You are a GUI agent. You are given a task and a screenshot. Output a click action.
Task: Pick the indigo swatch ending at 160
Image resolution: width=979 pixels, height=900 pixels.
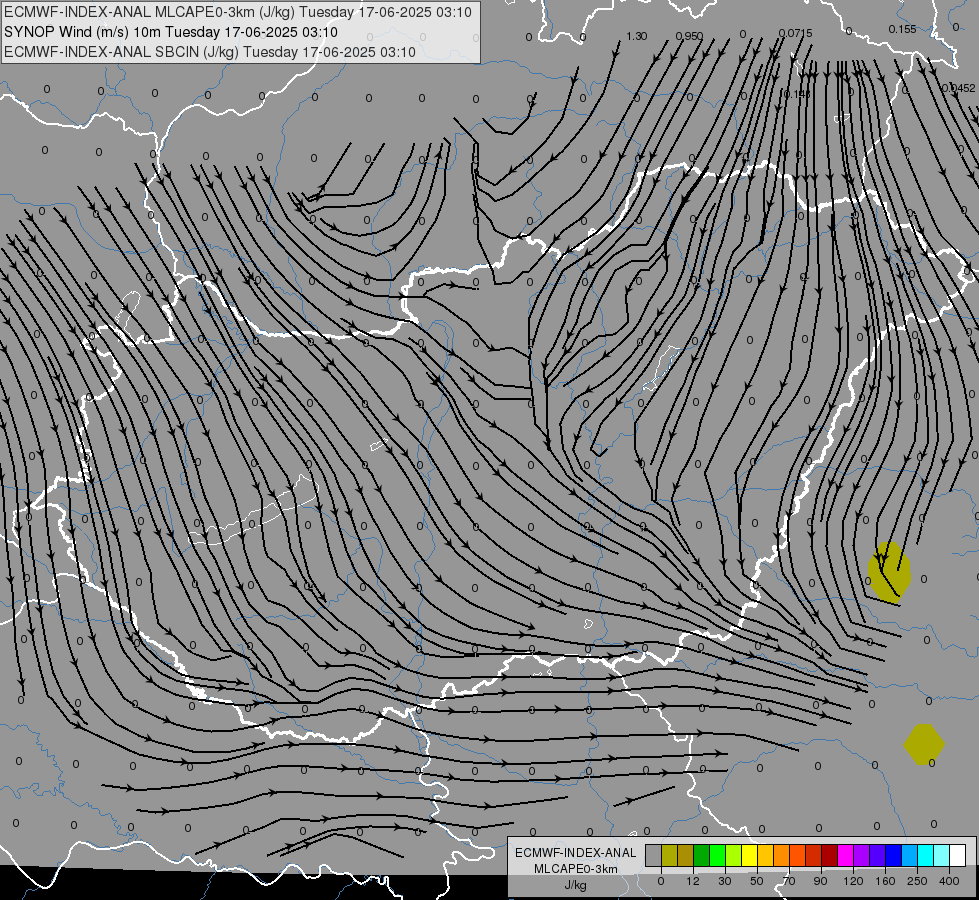(x=878, y=855)
